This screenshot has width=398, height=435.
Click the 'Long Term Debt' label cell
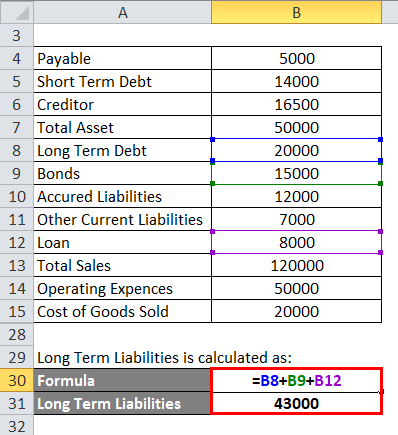[122, 150]
